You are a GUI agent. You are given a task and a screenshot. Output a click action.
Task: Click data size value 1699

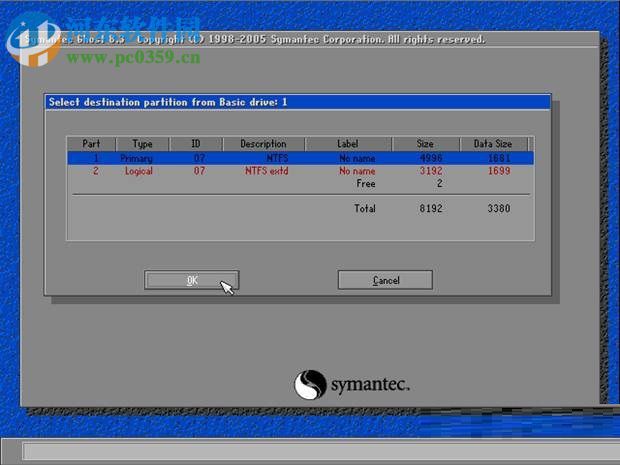(499, 171)
